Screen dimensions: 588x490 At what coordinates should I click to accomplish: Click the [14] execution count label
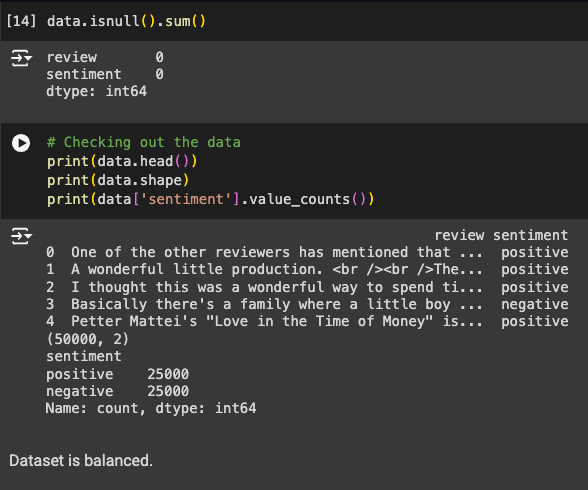tap(21, 21)
